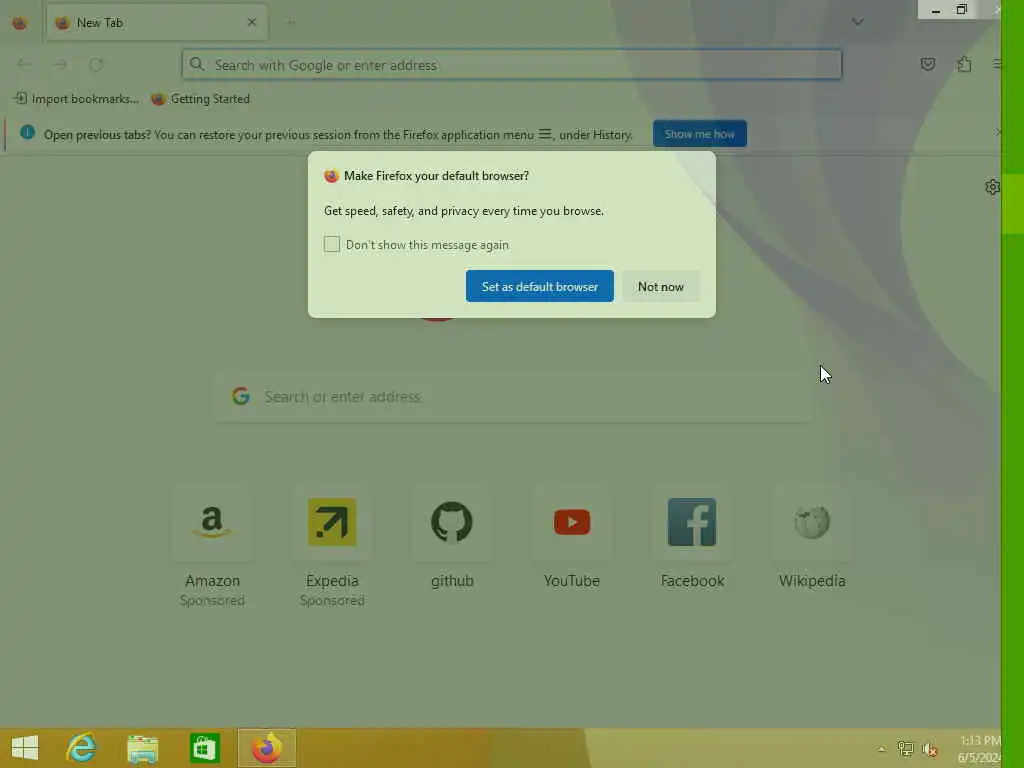Open Save to Pocket icon

tap(927, 64)
